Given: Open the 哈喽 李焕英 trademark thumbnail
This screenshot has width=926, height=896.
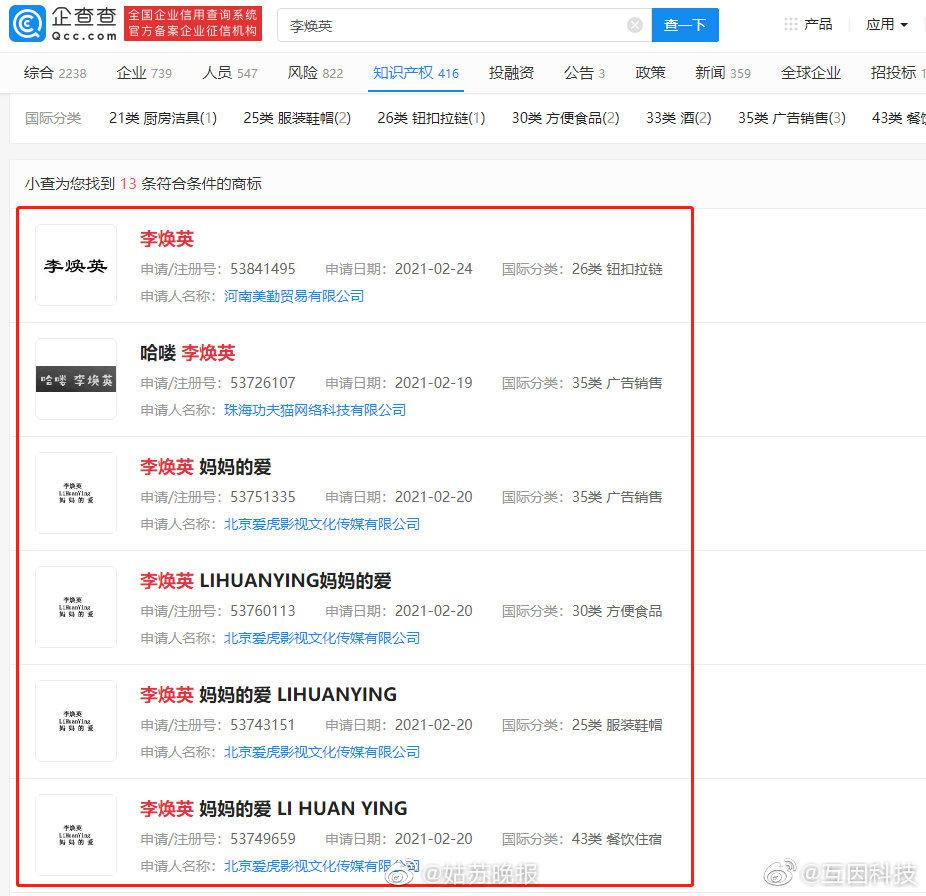Looking at the screenshot, I should [x=76, y=379].
